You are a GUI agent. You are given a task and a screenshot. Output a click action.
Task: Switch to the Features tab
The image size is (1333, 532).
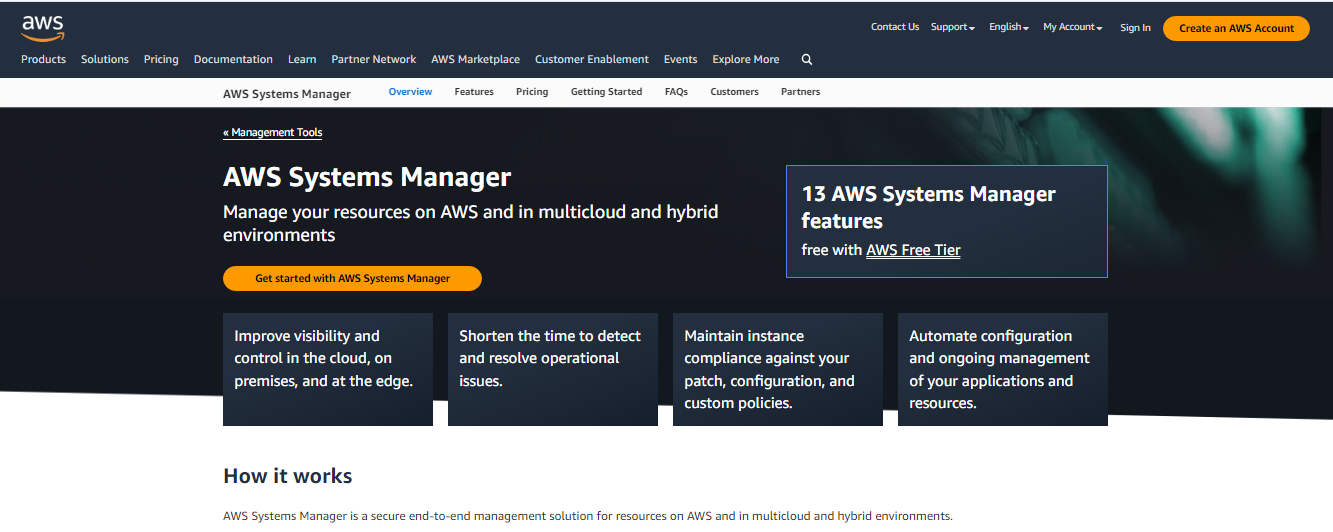pyautogui.click(x=474, y=92)
